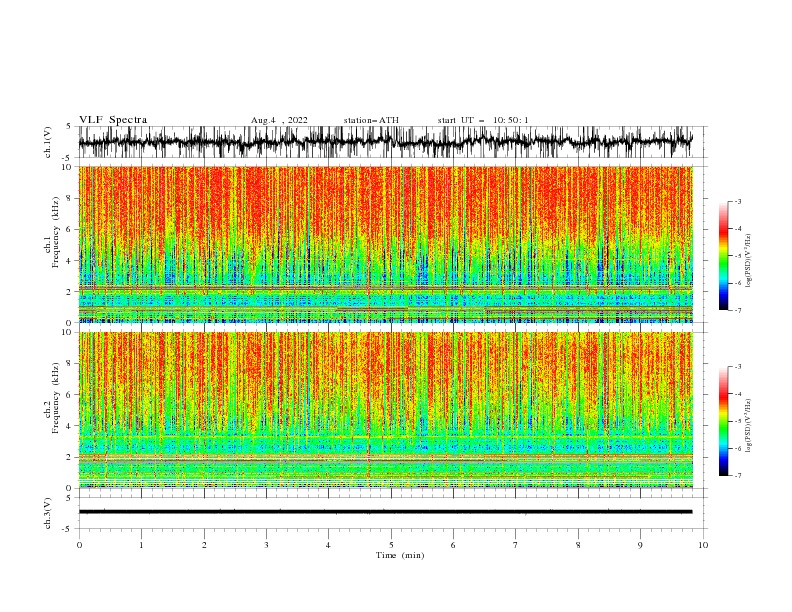The image size is (792, 612).
Task: Click the time axis tick label "3"
Action: coord(266,545)
